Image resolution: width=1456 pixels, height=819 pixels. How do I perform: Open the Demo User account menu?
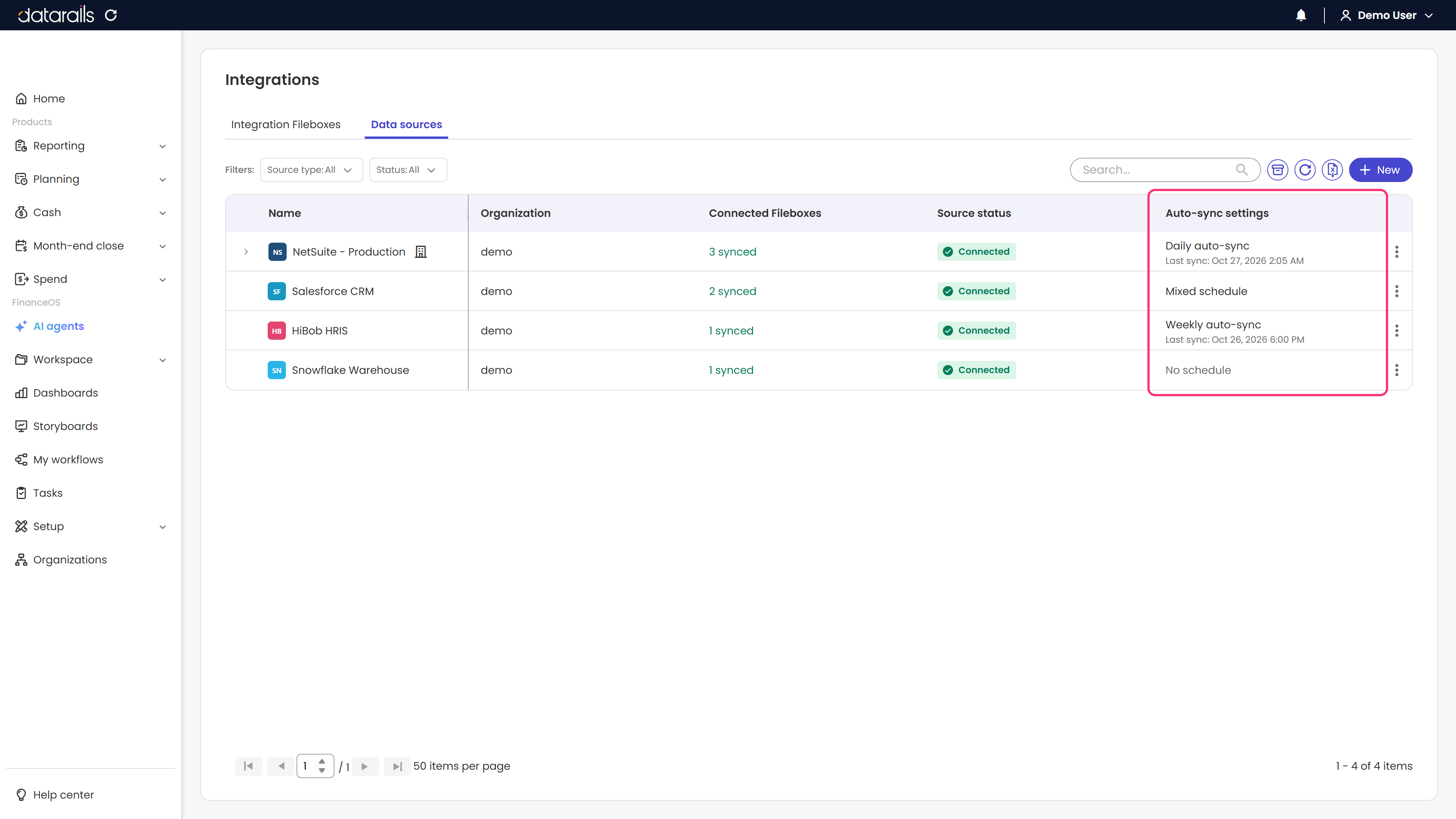pos(1385,15)
